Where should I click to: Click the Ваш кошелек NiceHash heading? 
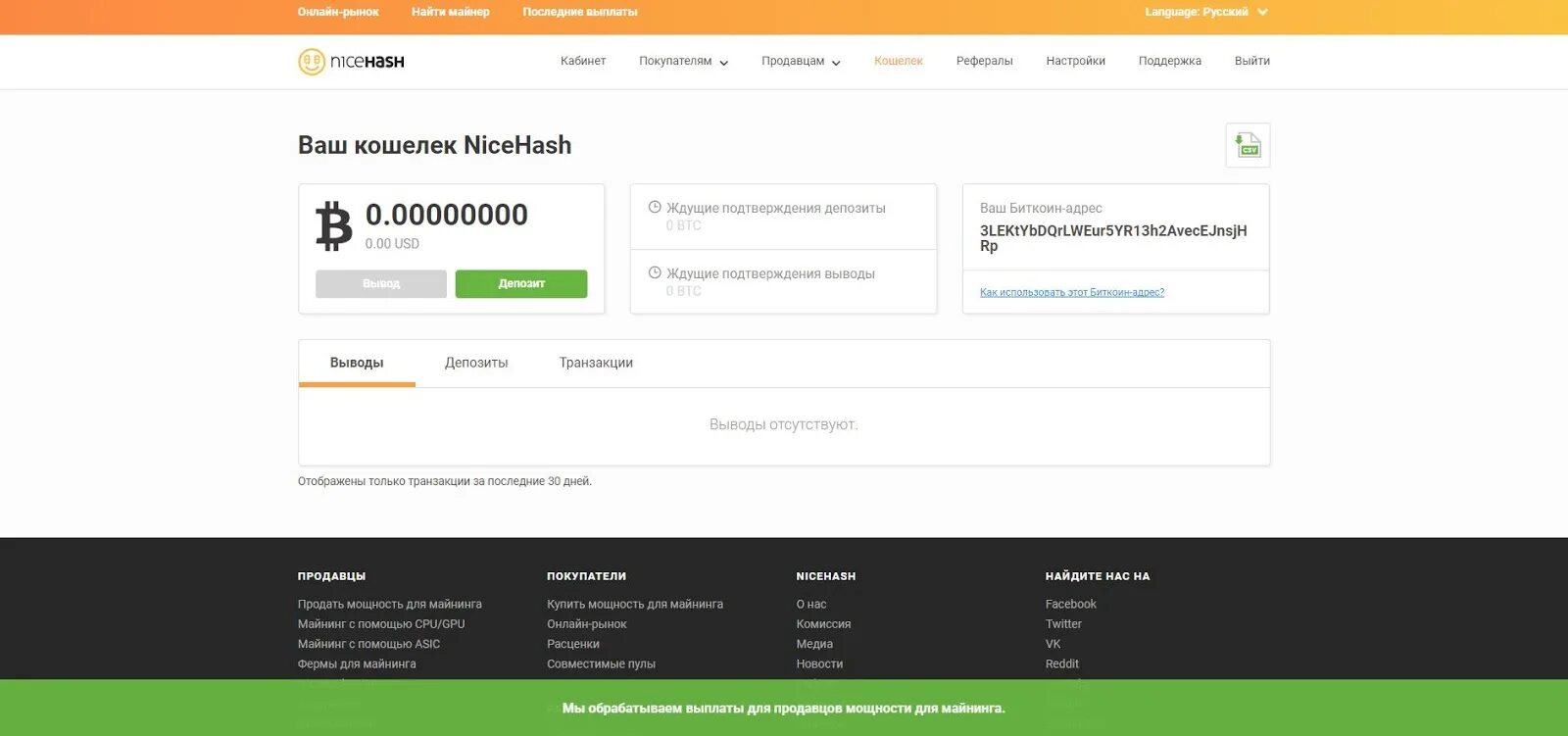point(434,145)
